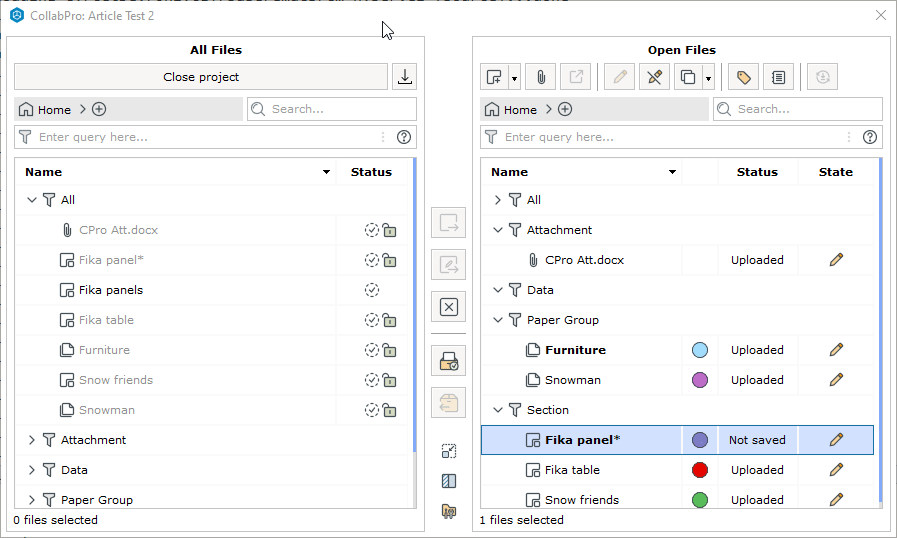The width and height of the screenshot is (897, 538).
Task: Click the red Fika table color dot
Action: click(x=700, y=470)
